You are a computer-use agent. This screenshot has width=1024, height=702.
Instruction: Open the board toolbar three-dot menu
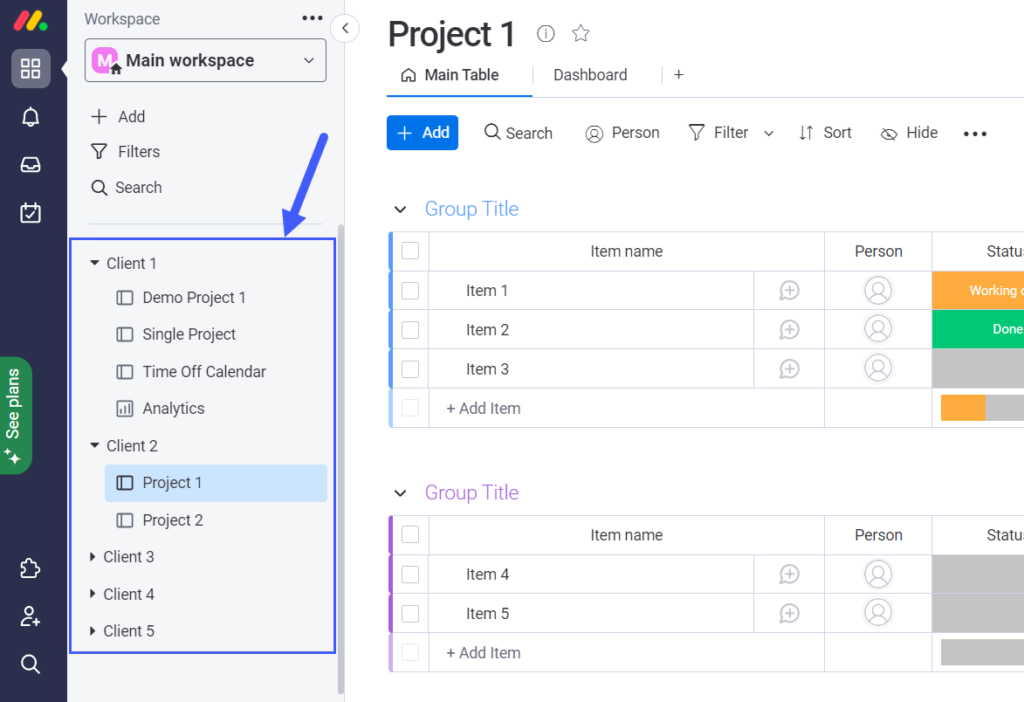974,133
